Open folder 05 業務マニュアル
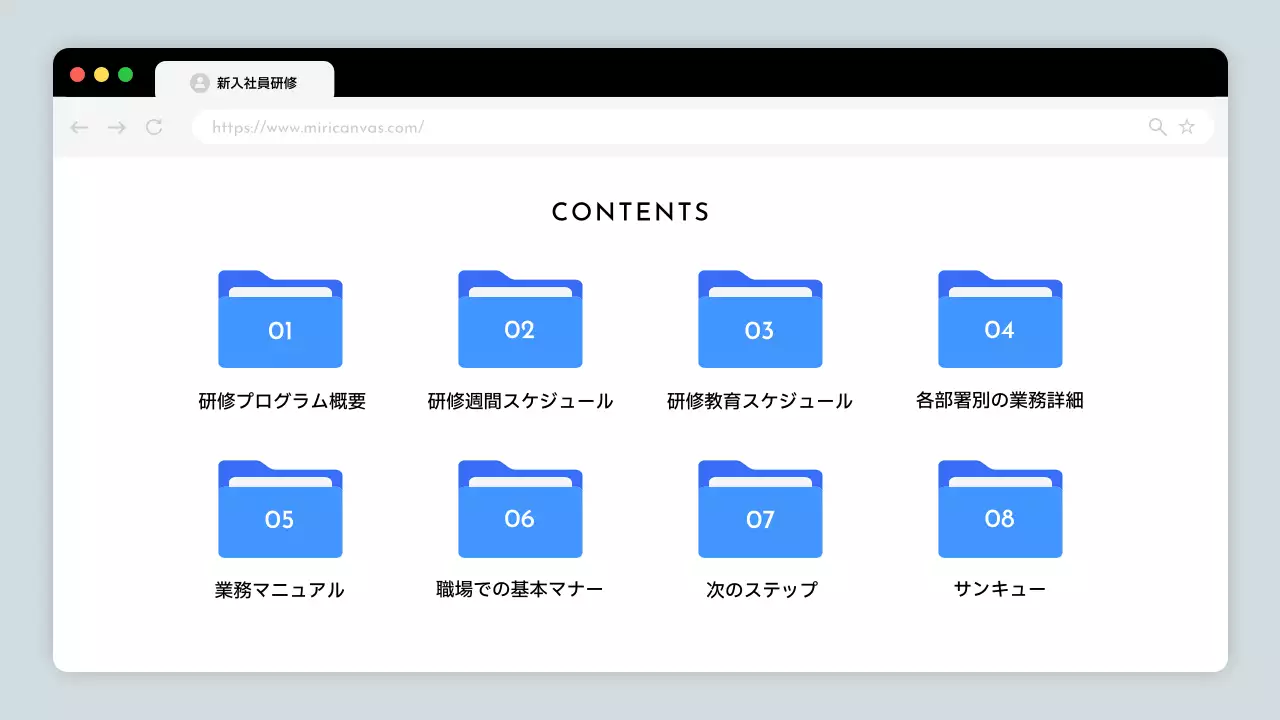The height and width of the screenshot is (720, 1280). tap(280, 509)
